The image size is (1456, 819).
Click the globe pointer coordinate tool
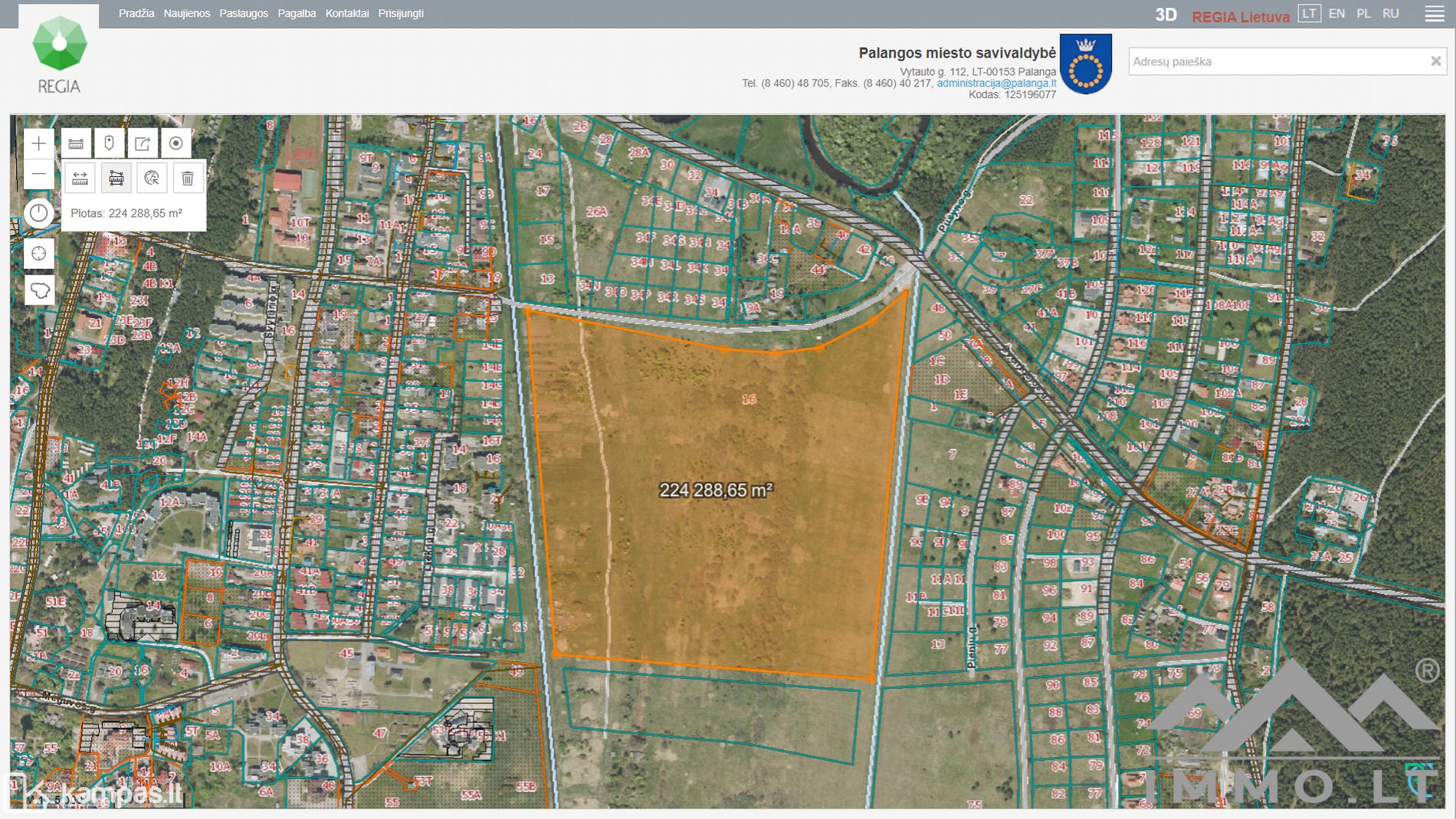[152, 179]
